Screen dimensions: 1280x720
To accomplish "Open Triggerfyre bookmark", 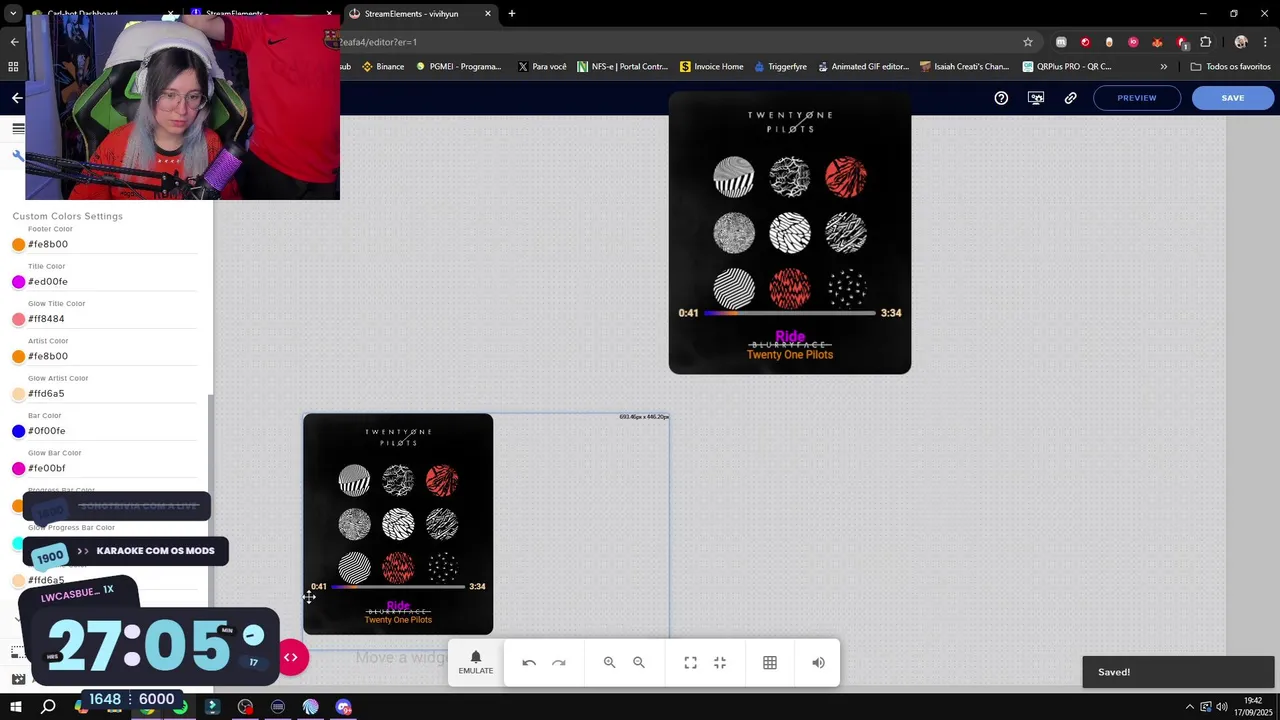I will (x=781, y=67).
